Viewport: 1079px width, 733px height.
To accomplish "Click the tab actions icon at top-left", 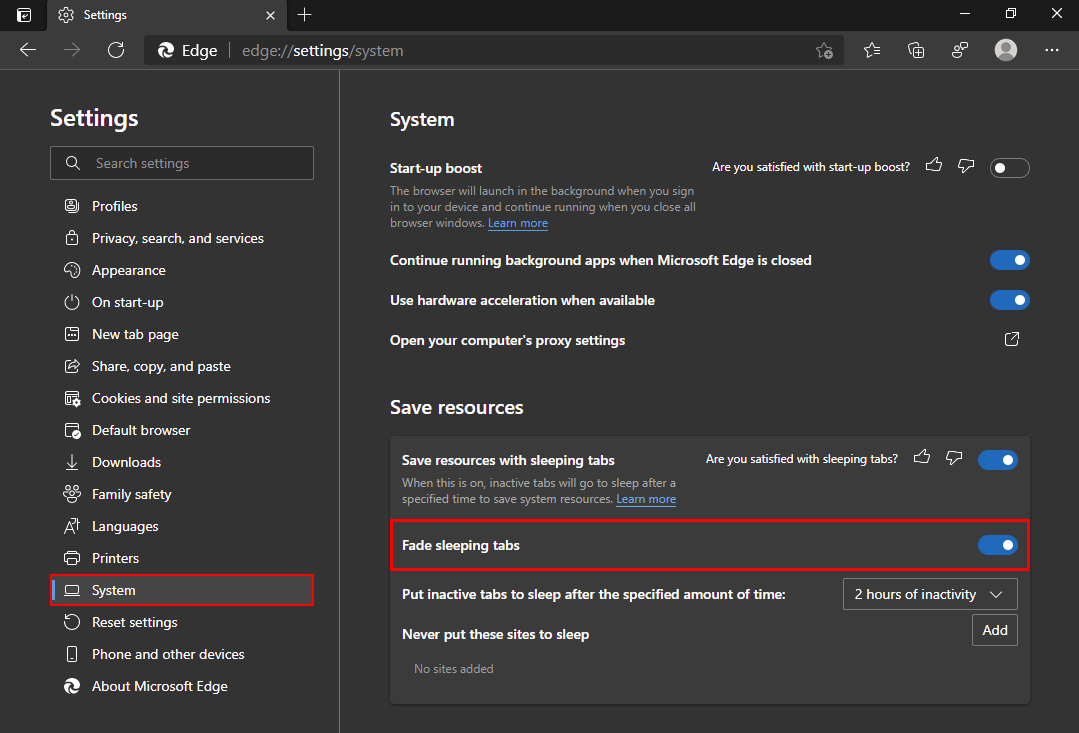I will click(24, 15).
